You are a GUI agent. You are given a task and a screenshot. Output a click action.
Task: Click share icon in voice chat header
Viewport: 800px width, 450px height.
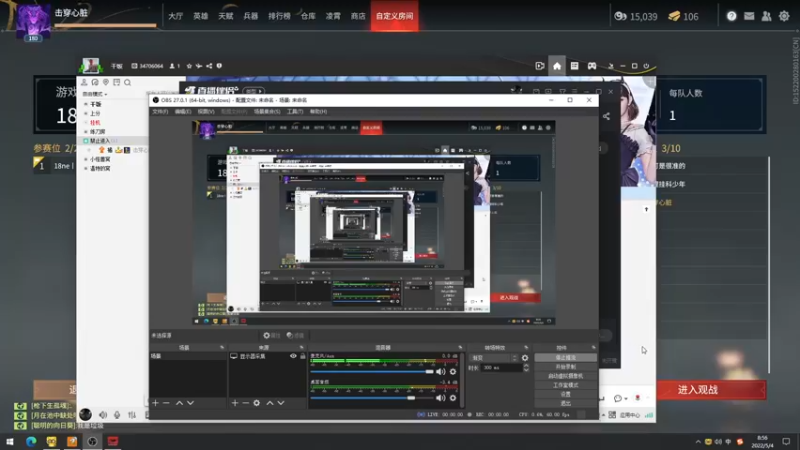tap(209, 66)
